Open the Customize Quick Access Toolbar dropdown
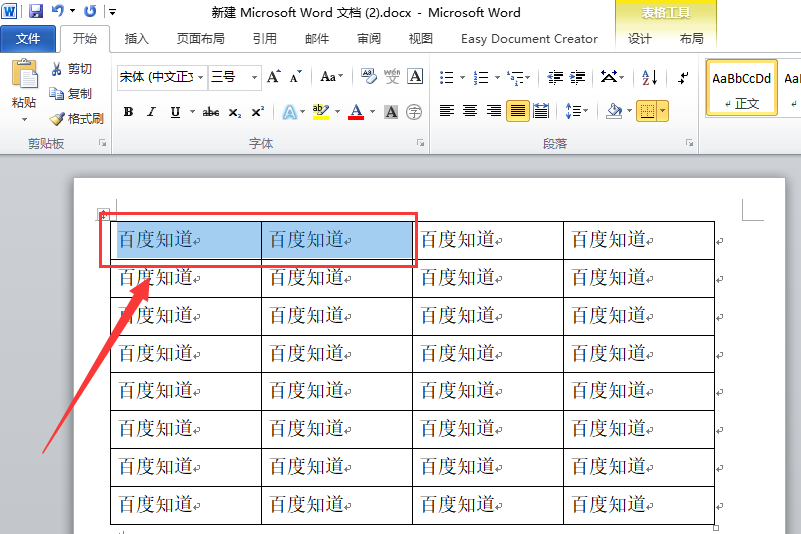The width and height of the screenshot is (801, 534). pos(112,11)
